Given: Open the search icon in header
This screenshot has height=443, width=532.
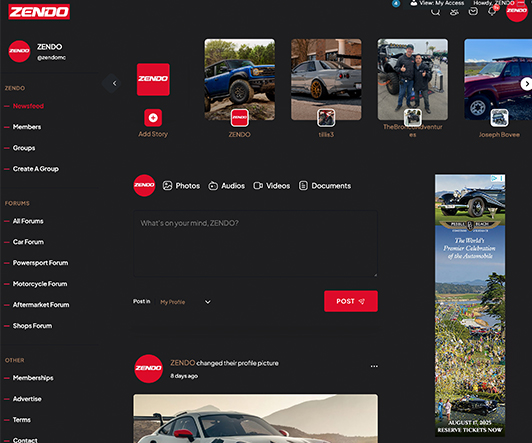Looking at the screenshot, I should click(x=435, y=12).
